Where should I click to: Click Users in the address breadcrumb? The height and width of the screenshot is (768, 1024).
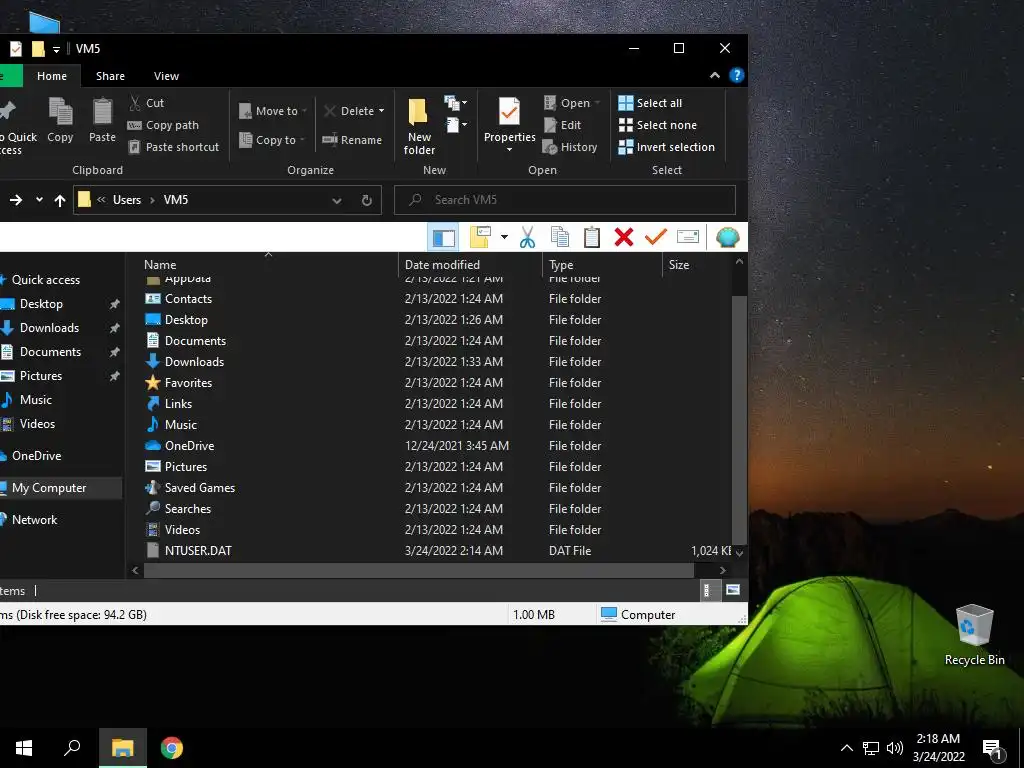coord(127,200)
